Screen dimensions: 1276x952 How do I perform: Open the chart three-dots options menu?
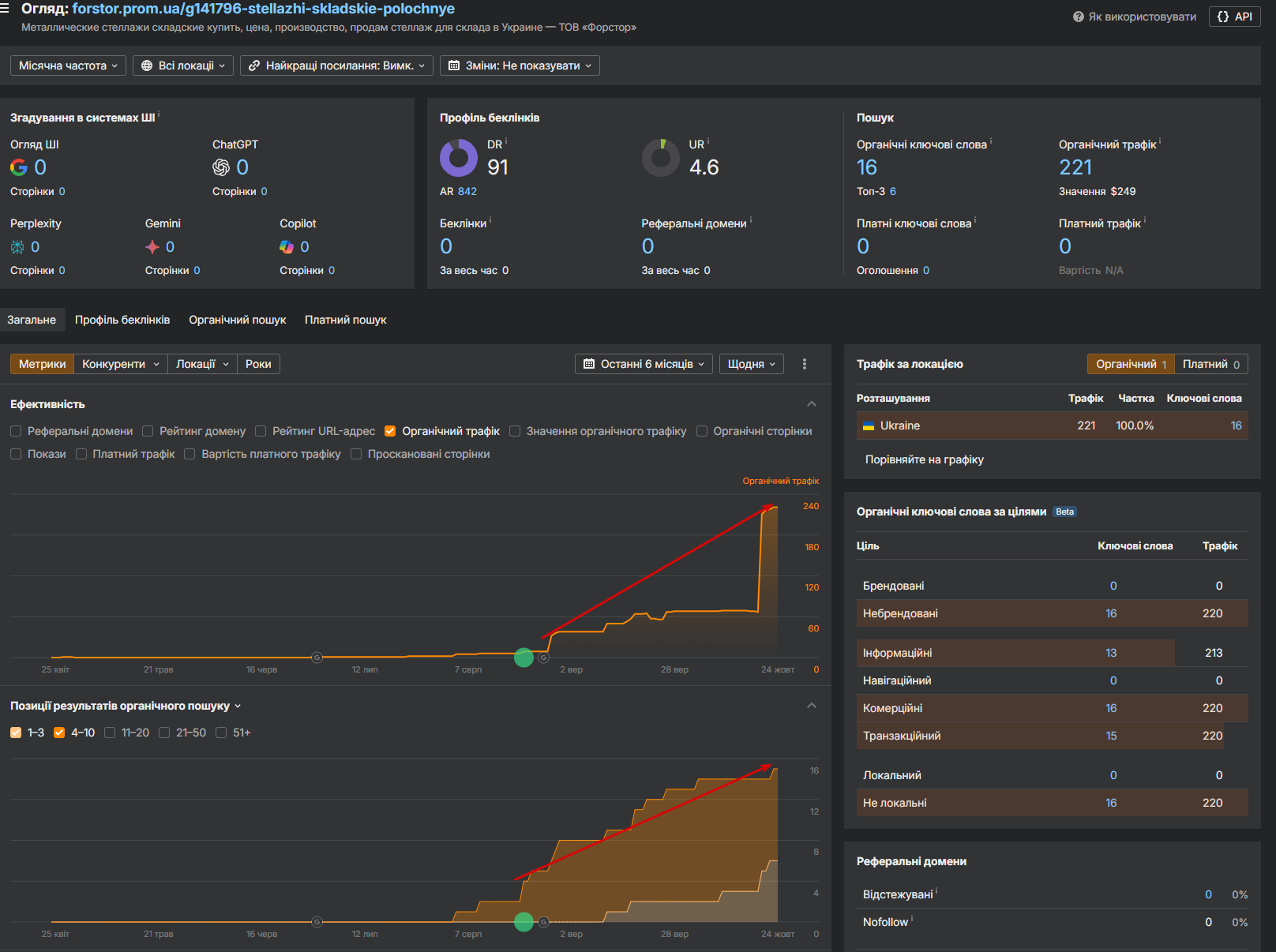(804, 364)
